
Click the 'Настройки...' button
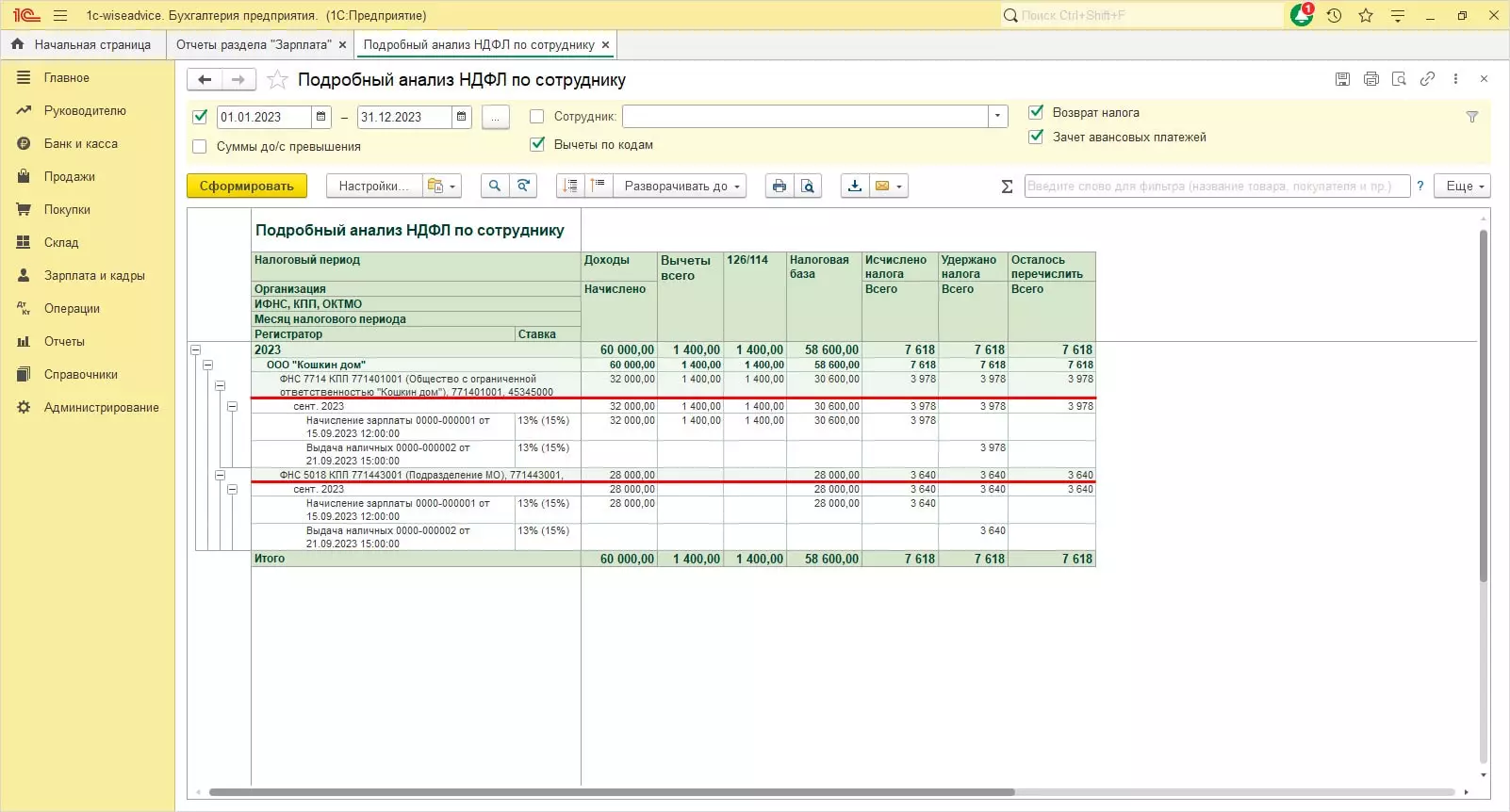click(x=373, y=187)
